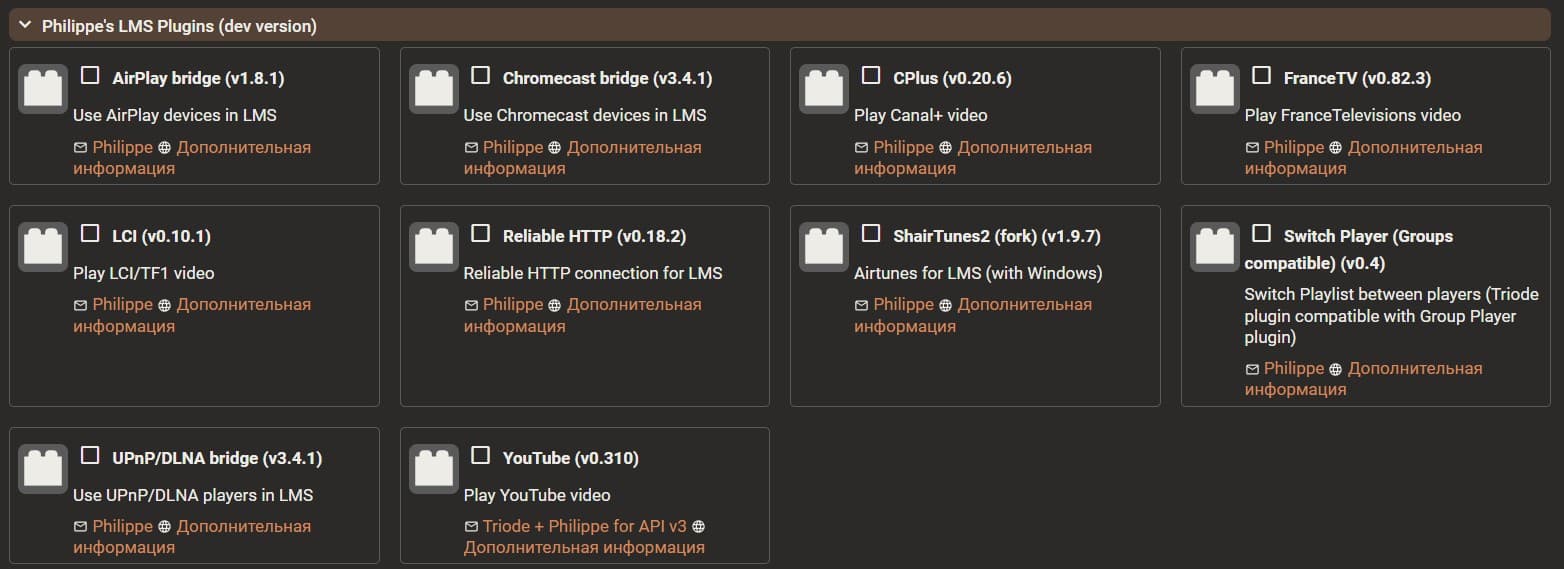Open Дополнительная информация link for FranceTV
Viewport: 1564px width, 569px height.
click(1414, 147)
